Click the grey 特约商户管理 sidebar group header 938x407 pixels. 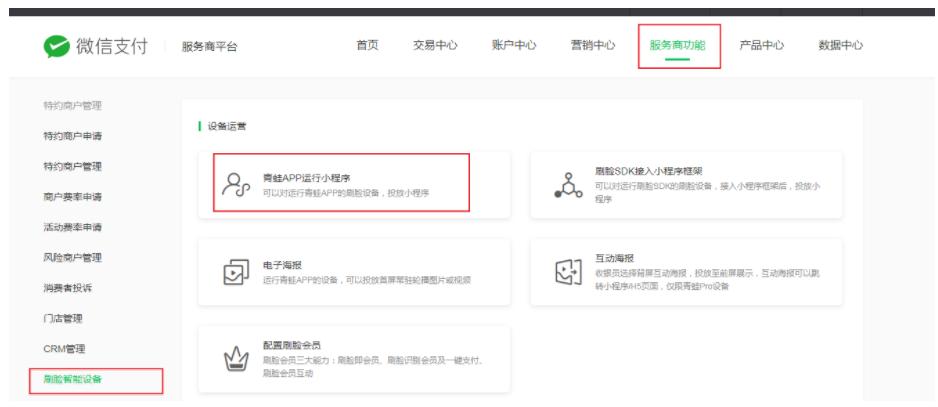click(72, 106)
